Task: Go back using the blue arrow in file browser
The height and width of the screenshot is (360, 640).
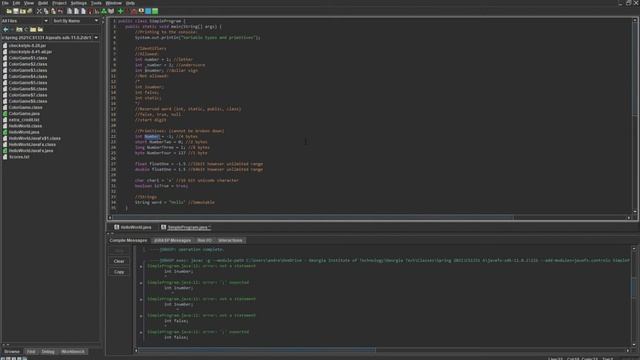Action: coord(6,29)
